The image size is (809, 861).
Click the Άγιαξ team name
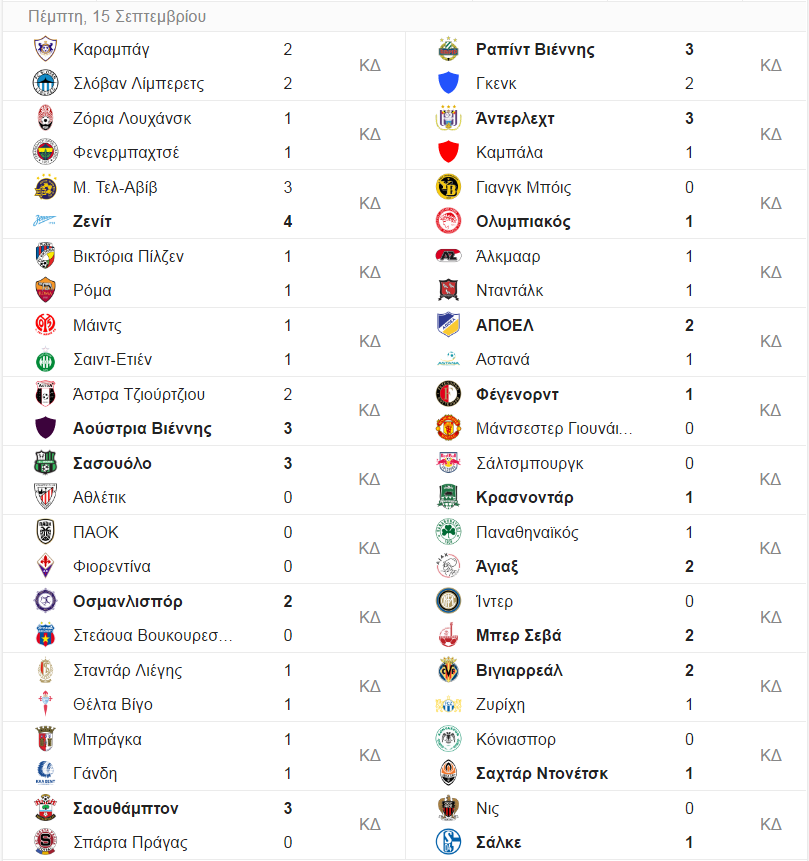coord(497,567)
